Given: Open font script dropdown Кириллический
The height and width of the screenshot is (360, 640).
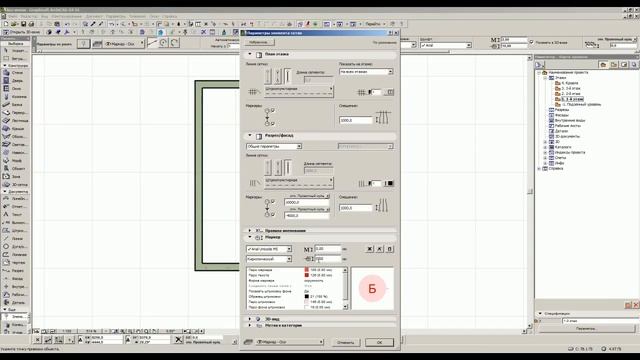Looking at the screenshot, I should click(269, 259).
